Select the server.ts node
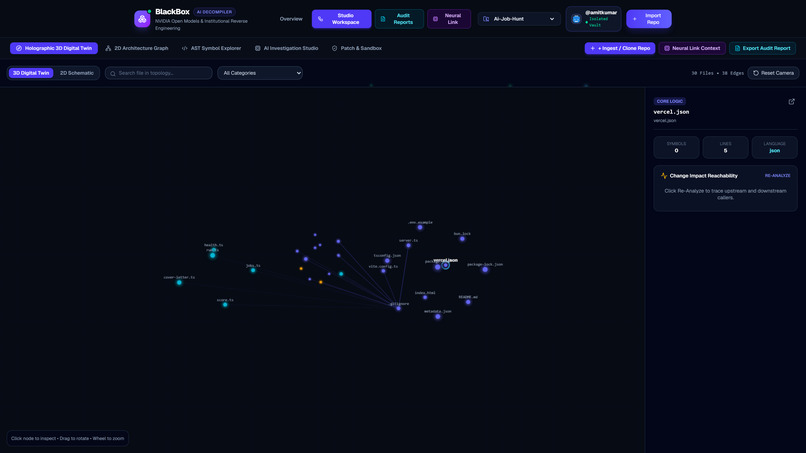The width and height of the screenshot is (806, 453). [x=409, y=245]
